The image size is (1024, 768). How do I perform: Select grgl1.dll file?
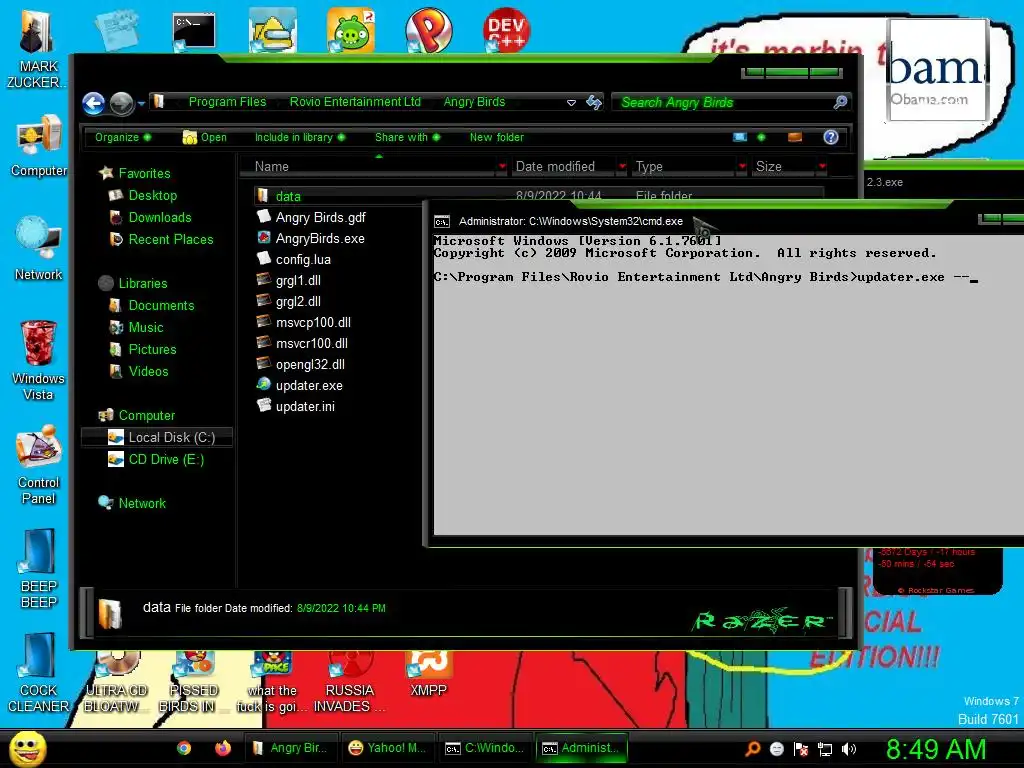click(298, 280)
